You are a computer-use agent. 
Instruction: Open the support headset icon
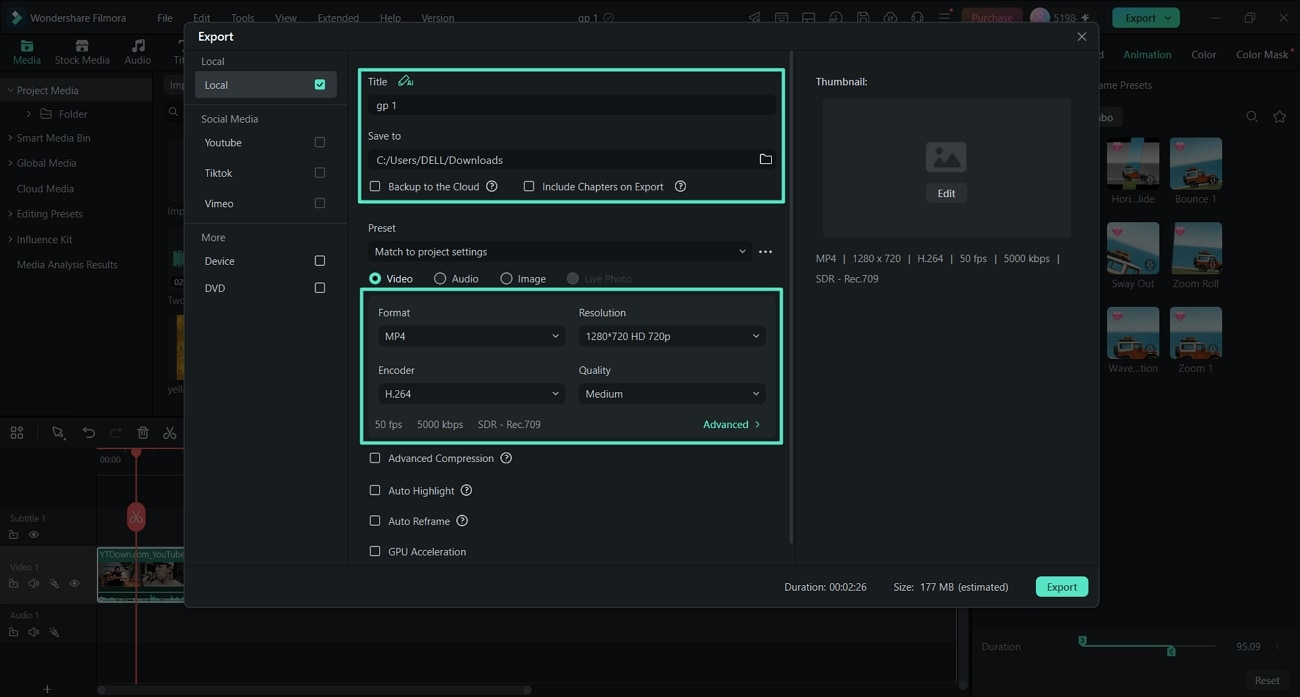916,18
